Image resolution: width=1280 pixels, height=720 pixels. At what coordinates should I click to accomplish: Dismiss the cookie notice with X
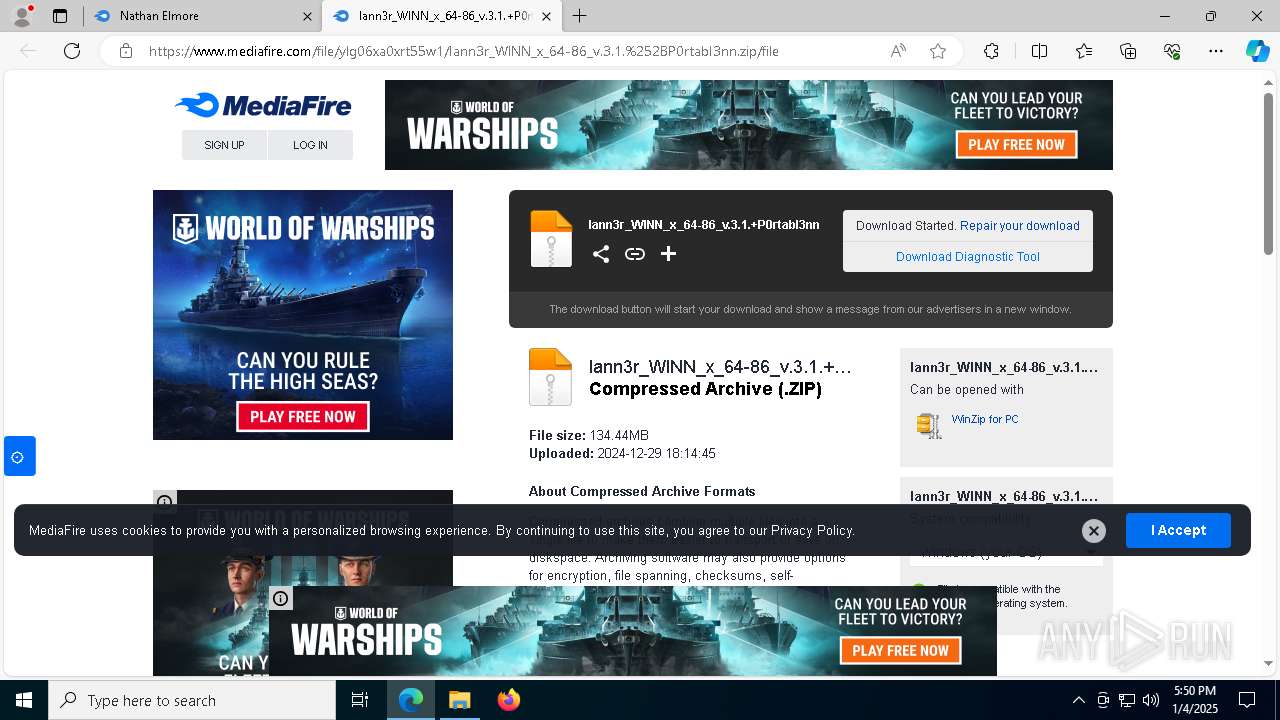(1094, 531)
